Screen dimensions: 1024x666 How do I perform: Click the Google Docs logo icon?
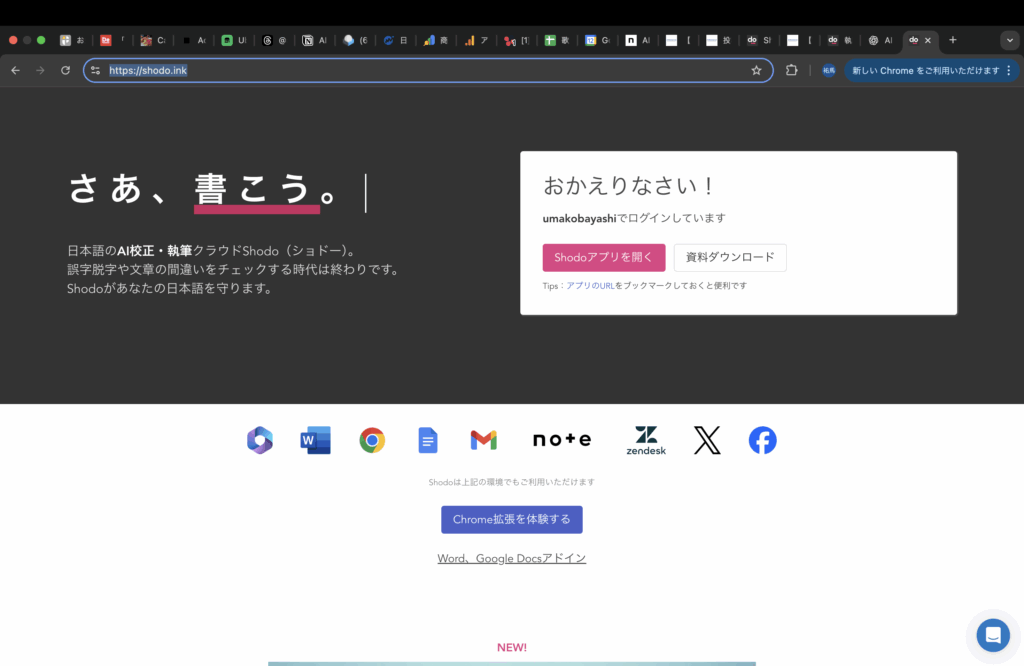click(428, 440)
